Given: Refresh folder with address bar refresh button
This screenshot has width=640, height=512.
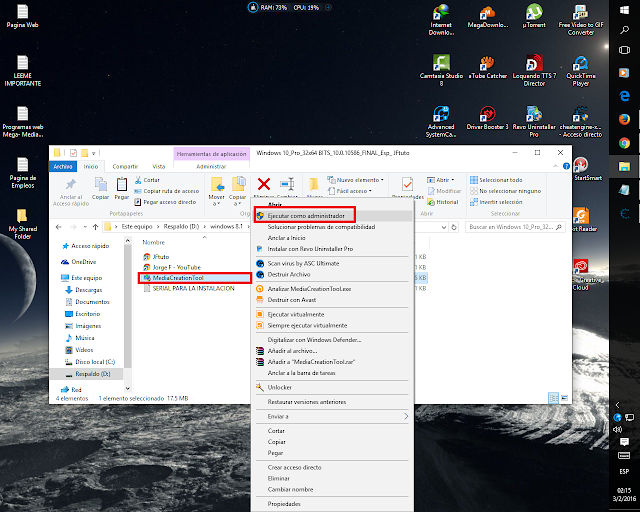Looking at the screenshot, I should [454, 227].
